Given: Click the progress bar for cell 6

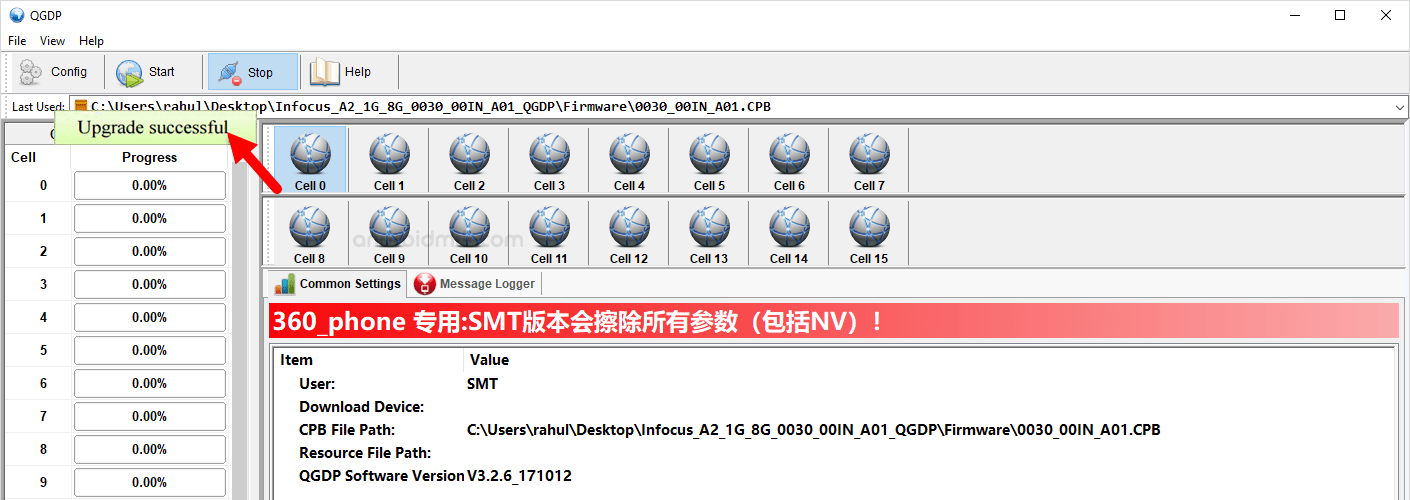Looking at the screenshot, I should click(x=150, y=383).
